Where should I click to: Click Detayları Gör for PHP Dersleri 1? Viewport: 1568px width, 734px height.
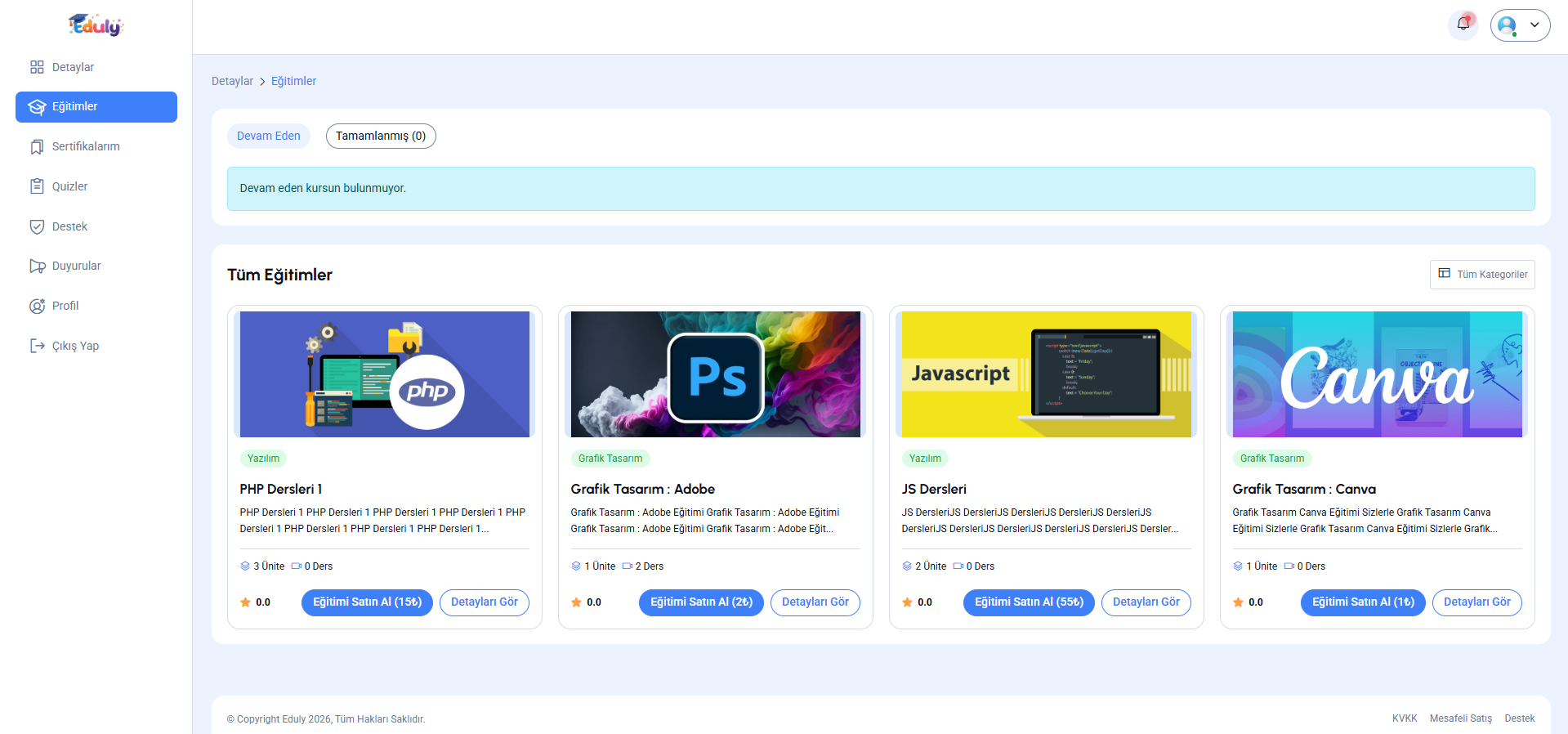485,602
